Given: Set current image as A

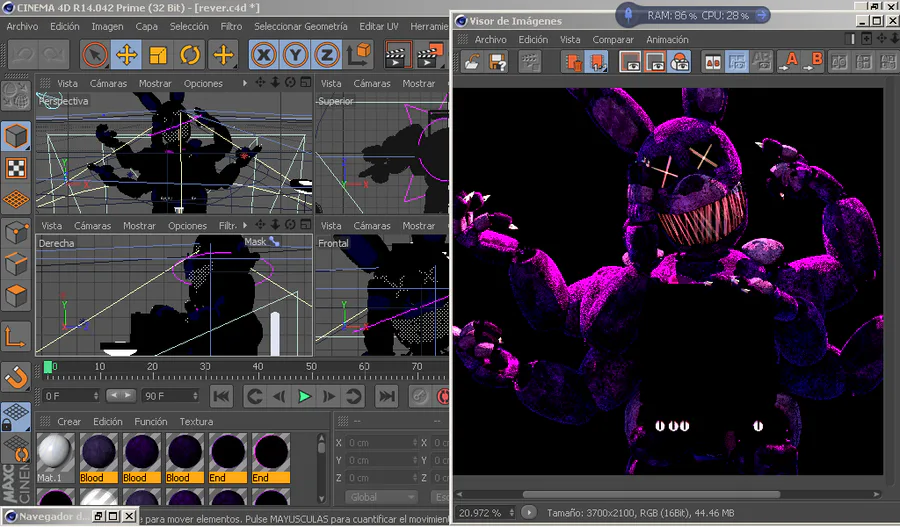Looking at the screenshot, I should coord(788,62).
